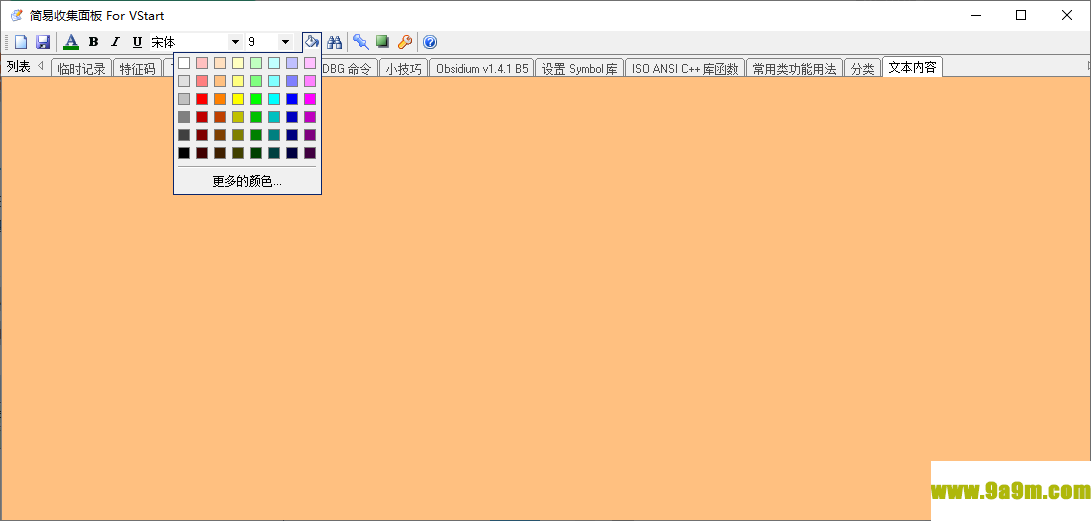Select the 小技巧 tab
The width and height of the screenshot is (1091, 521).
point(404,69)
